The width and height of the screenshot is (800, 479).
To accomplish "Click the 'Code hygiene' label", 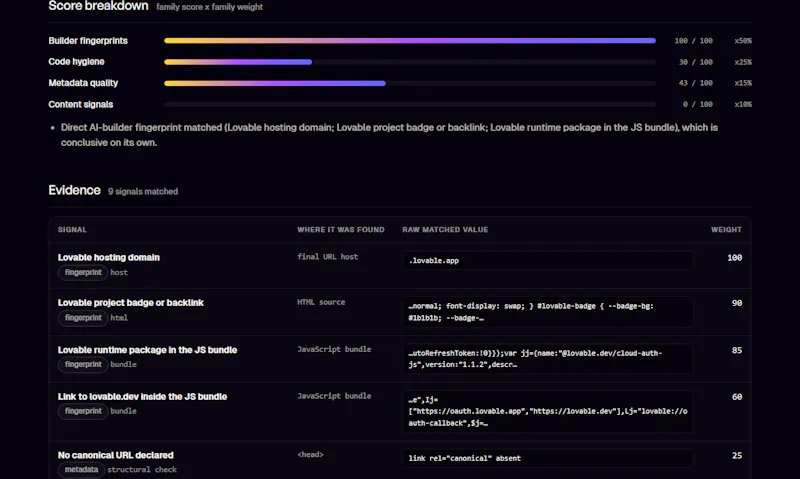I will [x=76, y=62].
